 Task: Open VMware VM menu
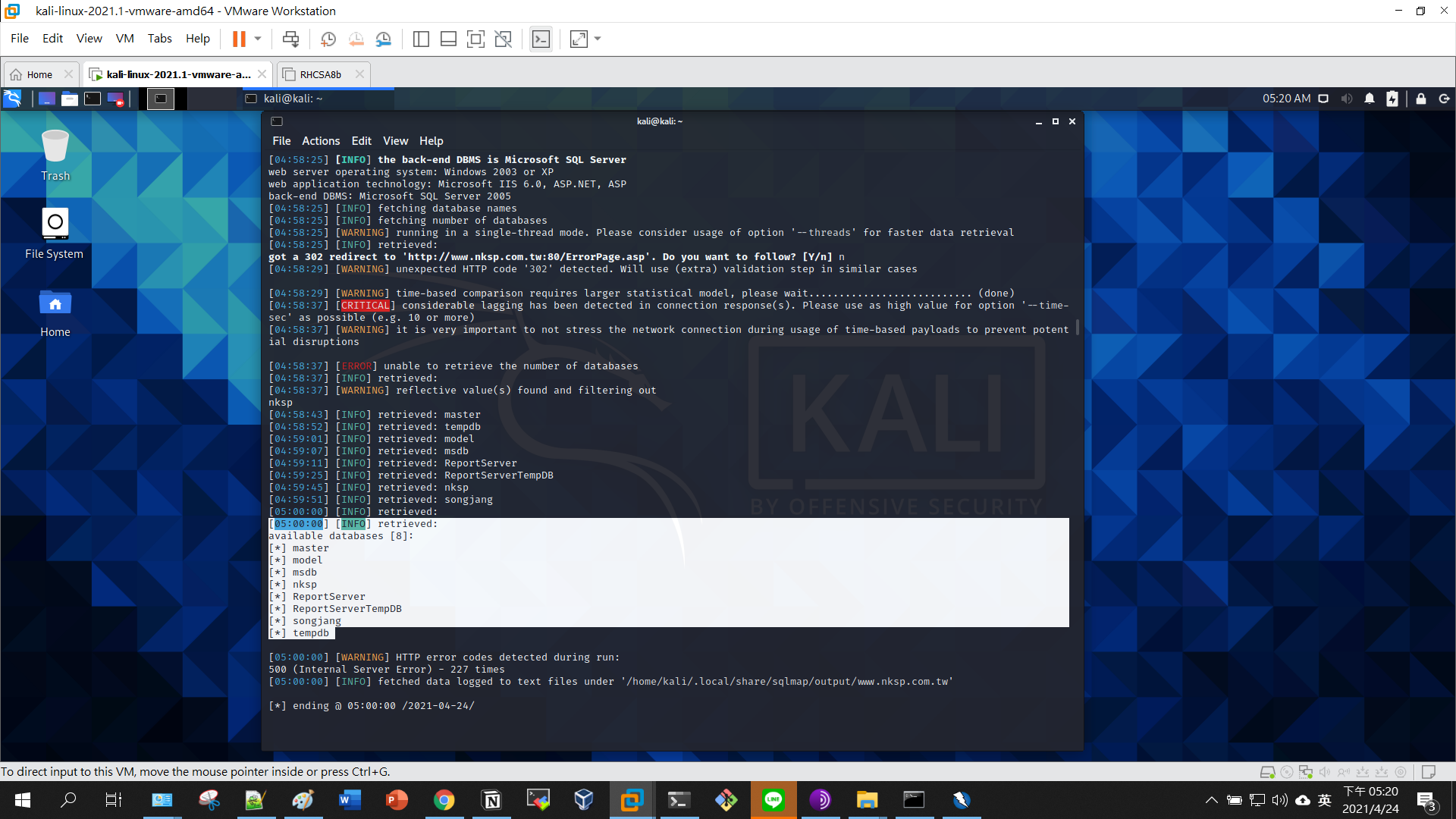(x=125, y=39)
